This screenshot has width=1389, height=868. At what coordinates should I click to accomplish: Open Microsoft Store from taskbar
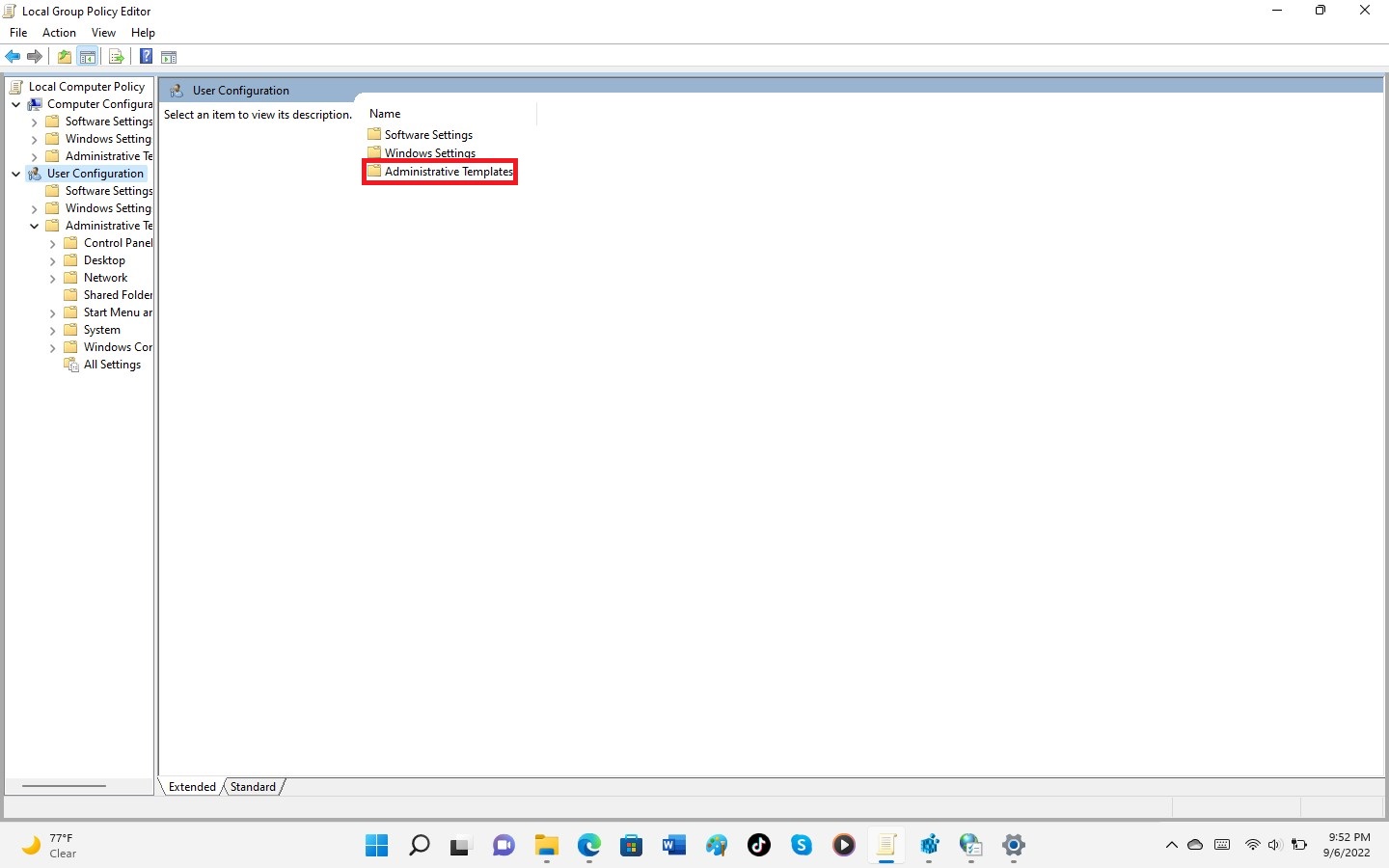pyautogui.click(x=632, y=846)
